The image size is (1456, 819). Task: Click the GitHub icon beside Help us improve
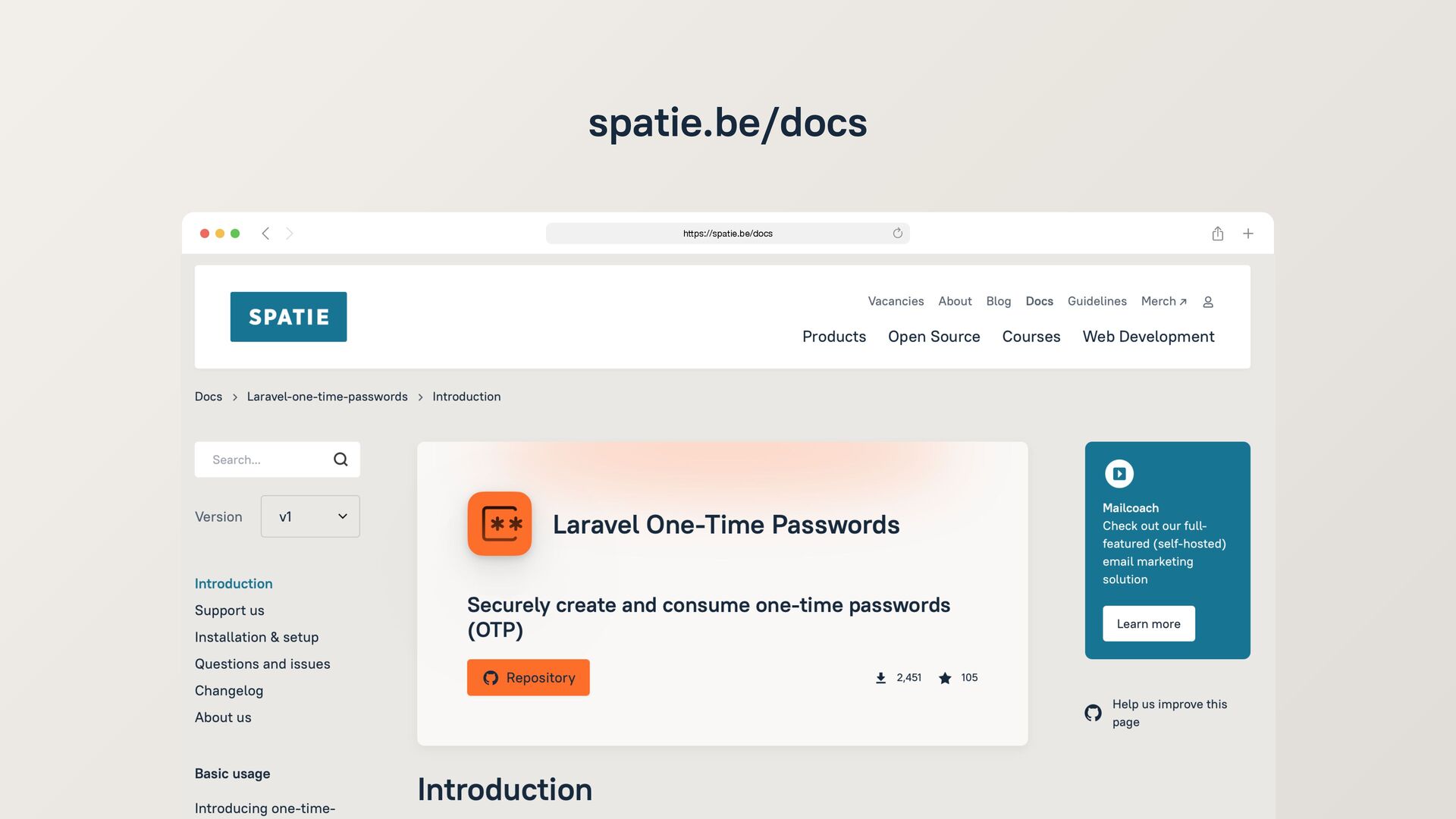(x=1093, y=713)
